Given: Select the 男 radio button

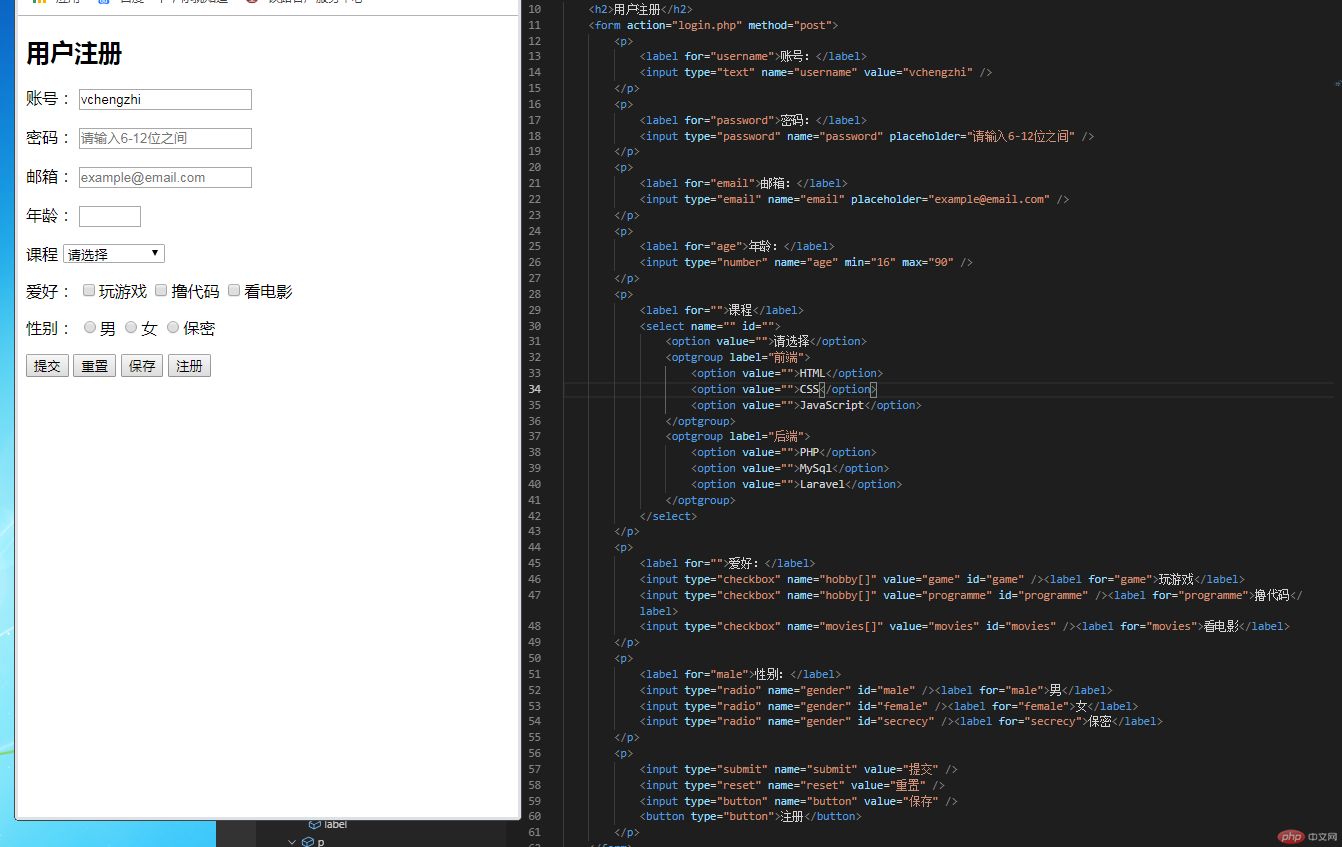Looking at the screenshot, I should pyautogui.click(x=90, y=327).
